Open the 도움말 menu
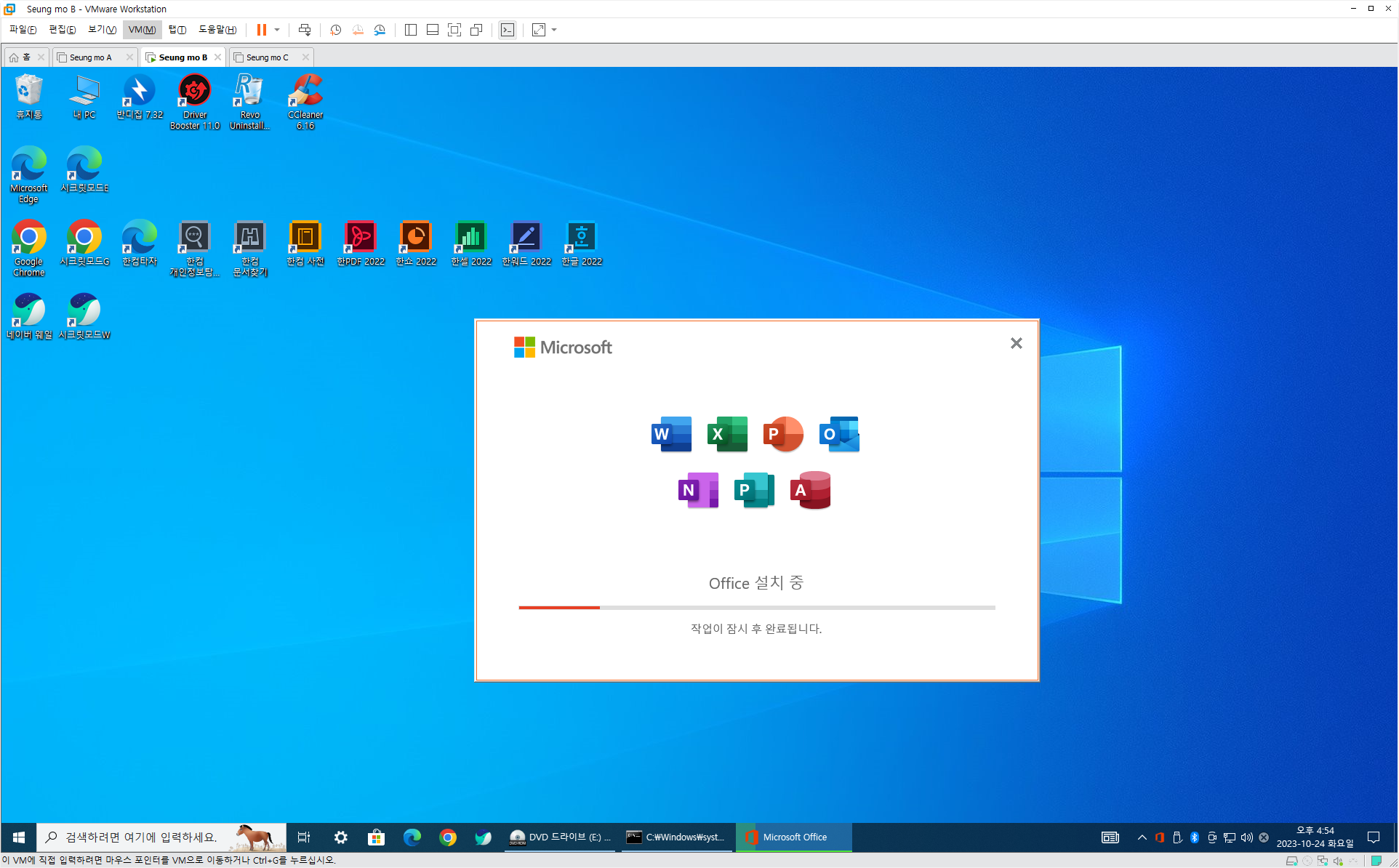Image resolution: width=1399 pixels, height=868 pixels. 217,30
